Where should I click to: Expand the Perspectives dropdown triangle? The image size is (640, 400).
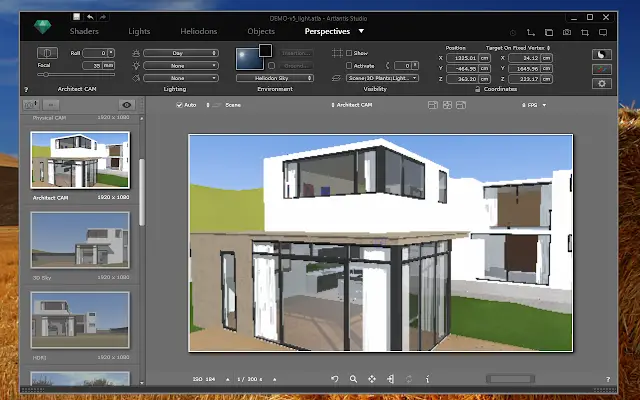(x=361, y=31)
